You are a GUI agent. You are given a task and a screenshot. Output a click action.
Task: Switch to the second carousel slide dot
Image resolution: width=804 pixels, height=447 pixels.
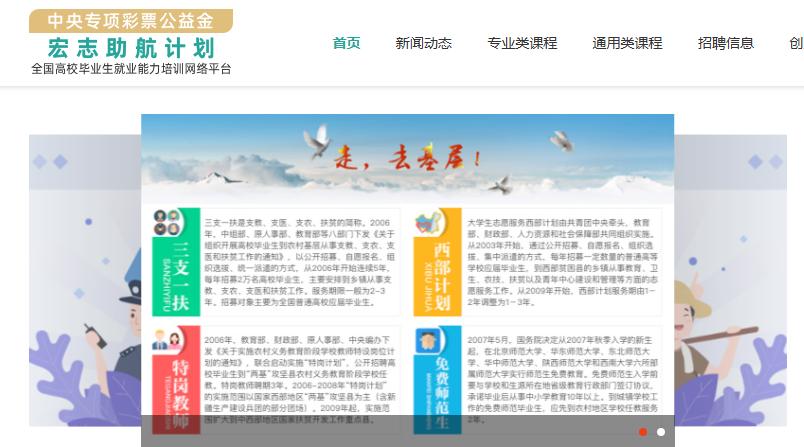click(x=661, y=431)
